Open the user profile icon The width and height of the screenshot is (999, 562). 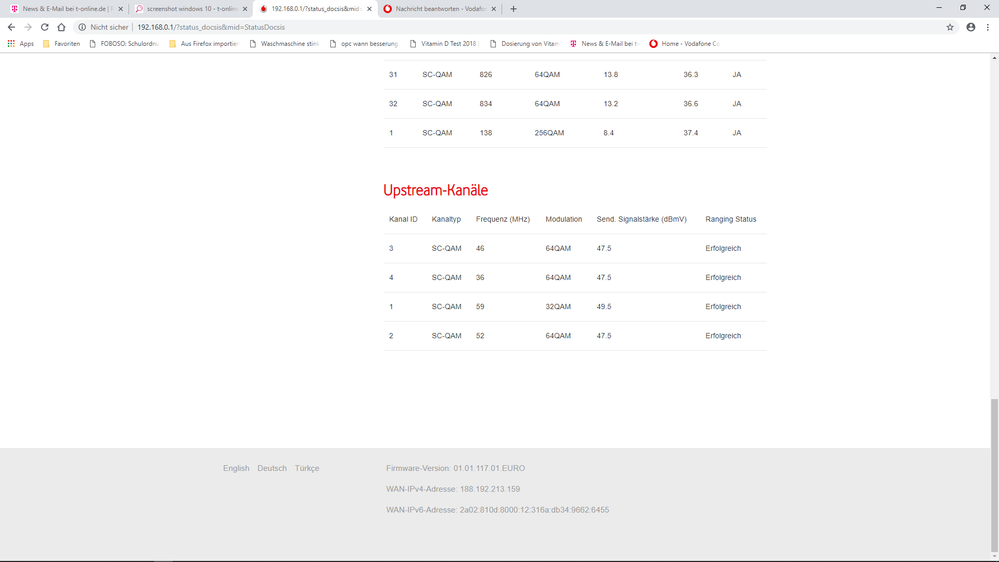click(x=970, y=27)
